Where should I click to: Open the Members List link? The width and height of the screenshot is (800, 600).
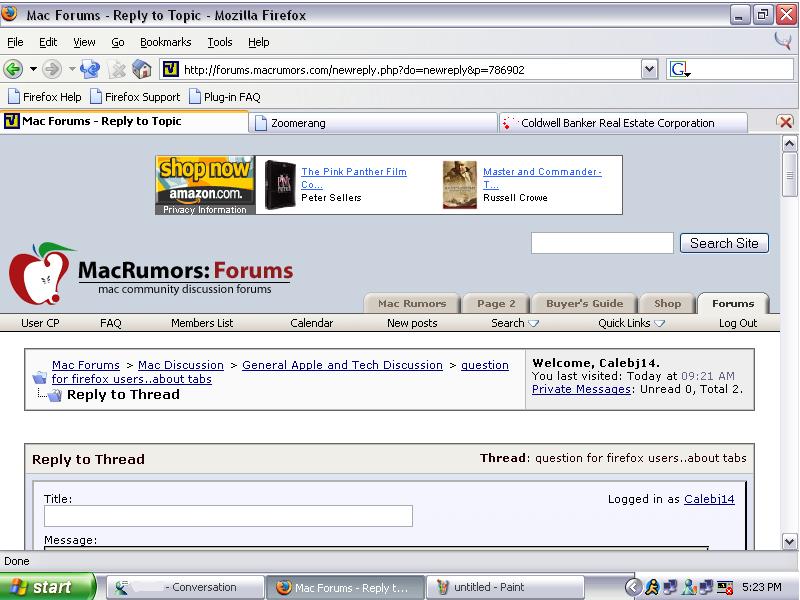tap(202, 323)
